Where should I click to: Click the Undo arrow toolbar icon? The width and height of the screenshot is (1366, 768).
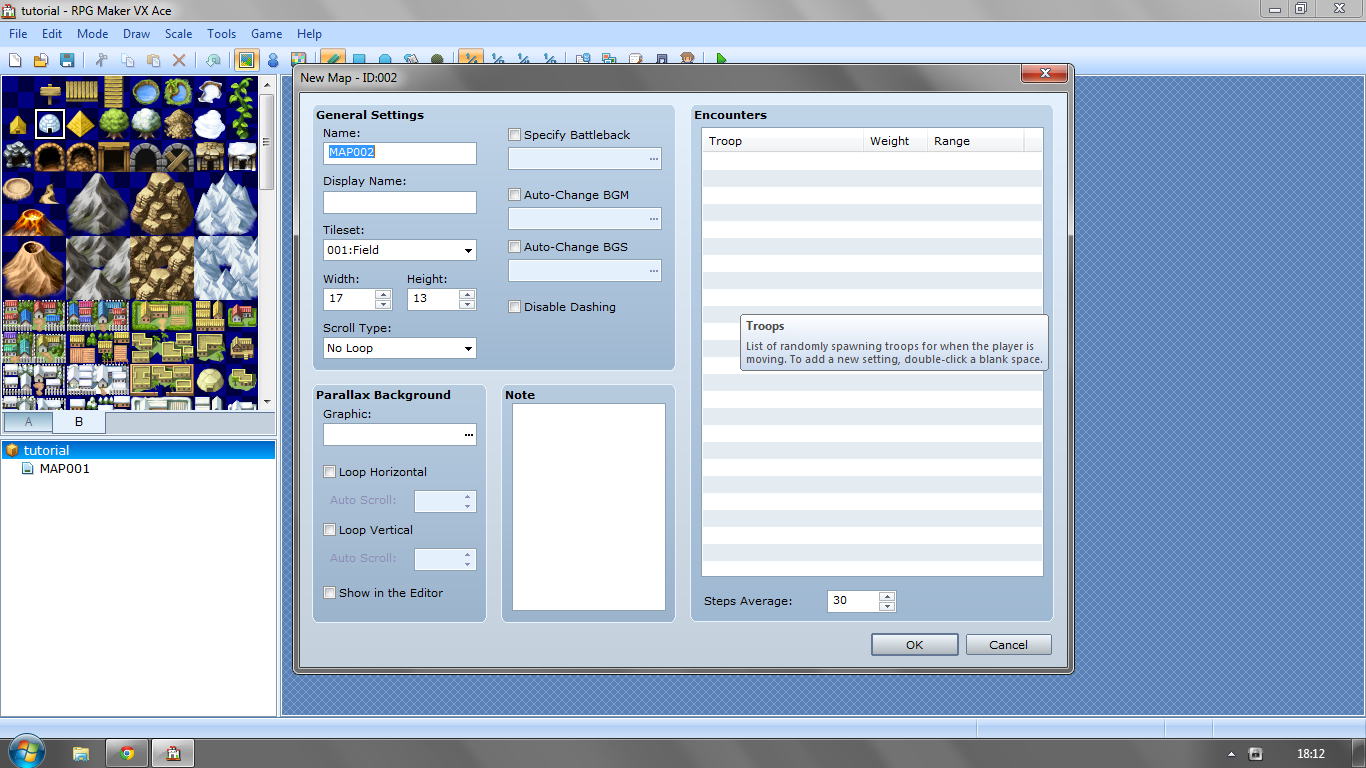pos(212,60)
